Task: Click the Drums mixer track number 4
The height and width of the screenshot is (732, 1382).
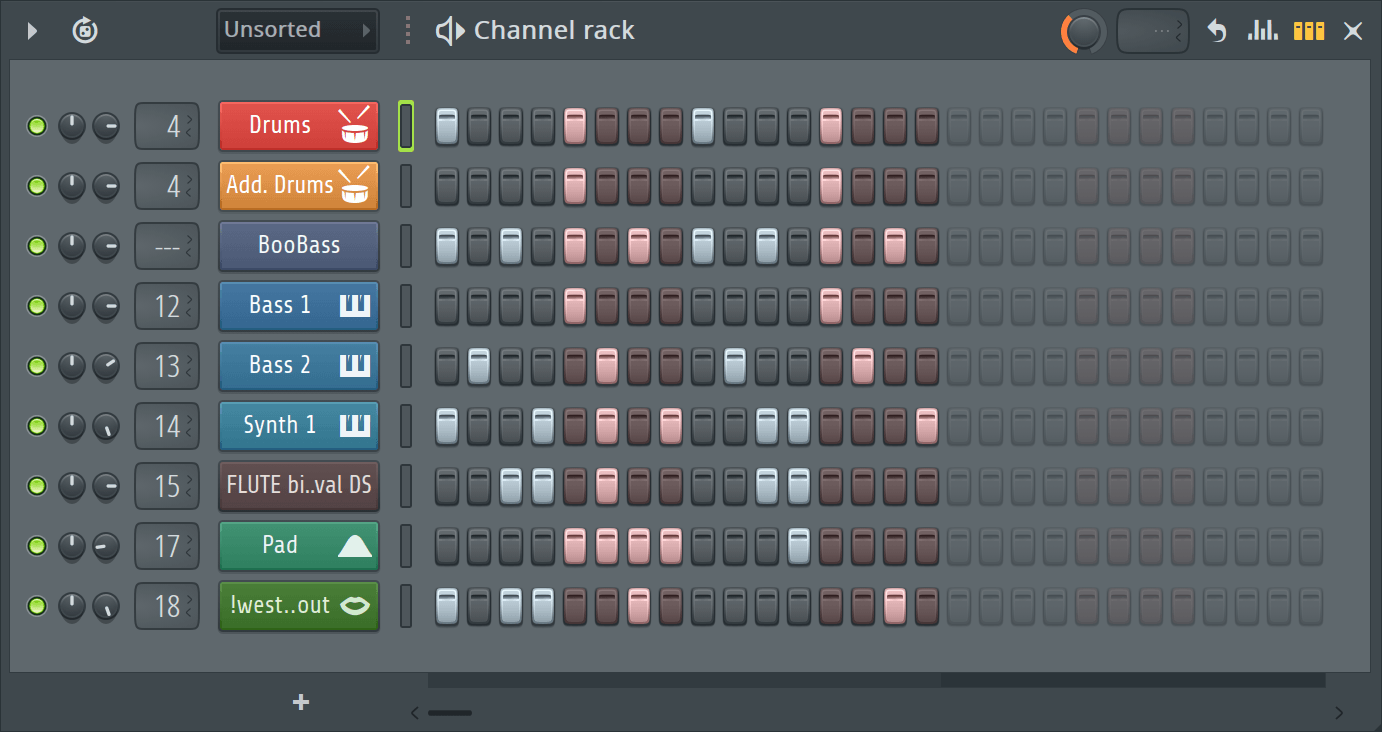Action: pyautogui.click(x=167, y=127)
